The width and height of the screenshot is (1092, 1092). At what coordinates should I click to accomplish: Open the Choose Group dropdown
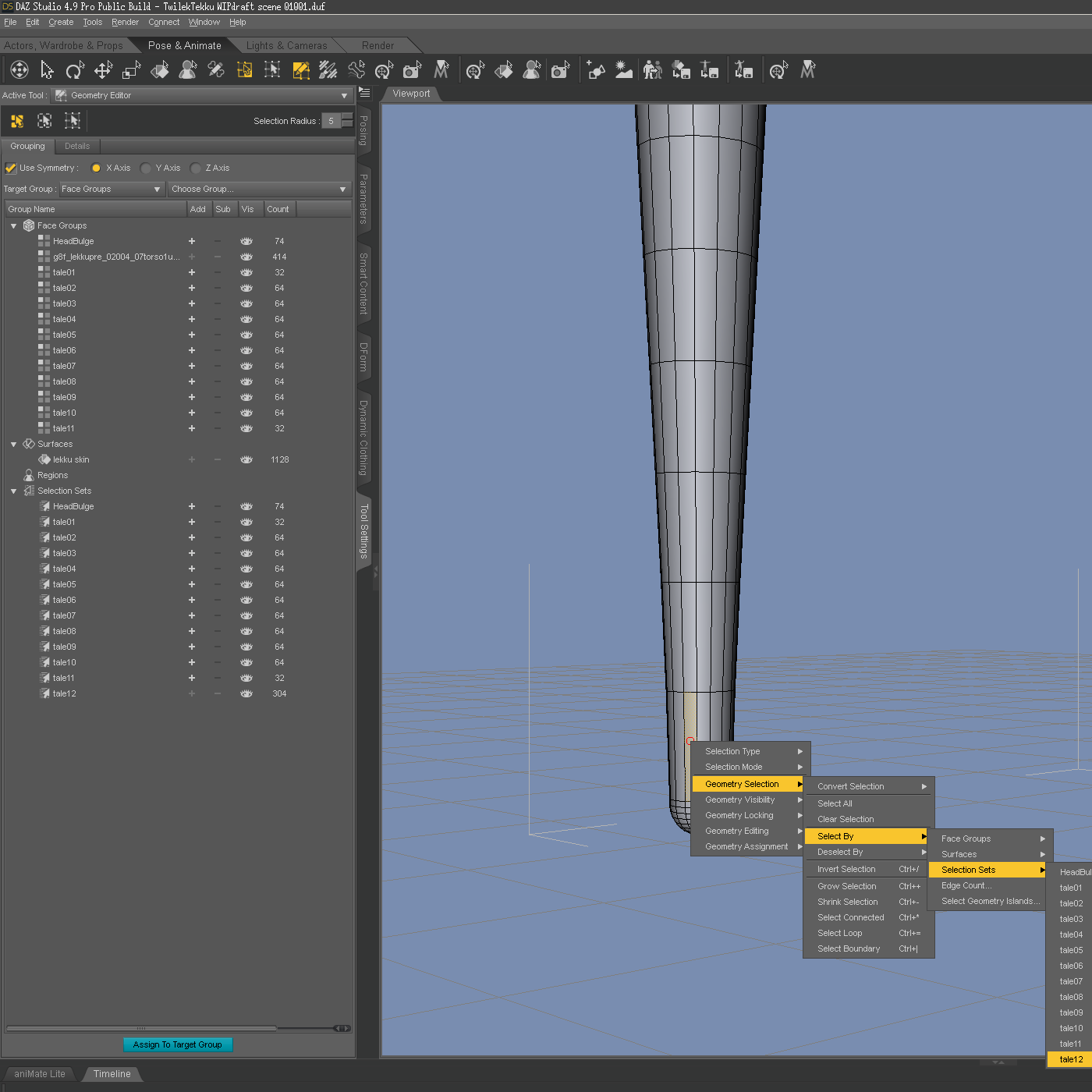(x=259, y=189)
